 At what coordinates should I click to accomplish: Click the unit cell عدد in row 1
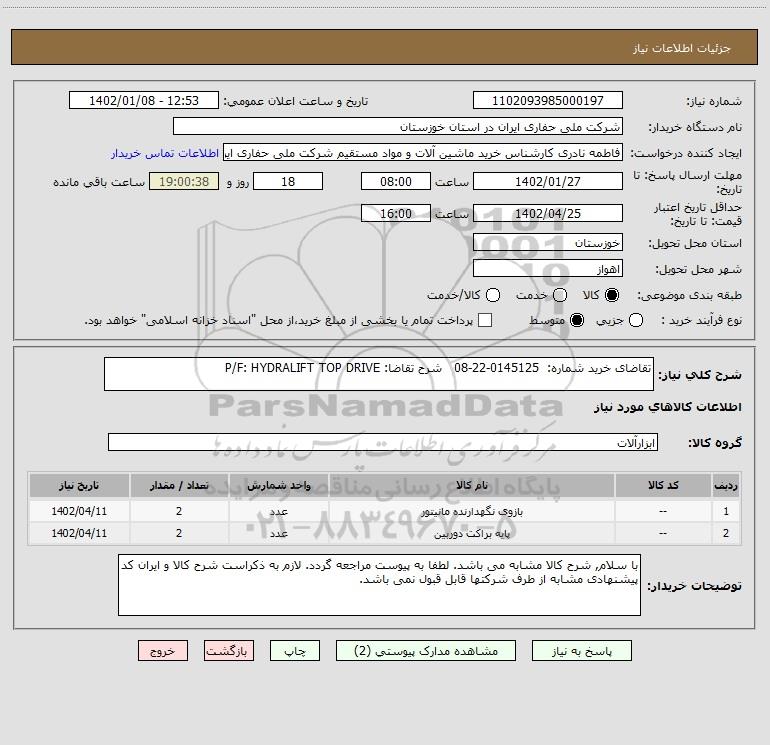click(x=278, y=511)
